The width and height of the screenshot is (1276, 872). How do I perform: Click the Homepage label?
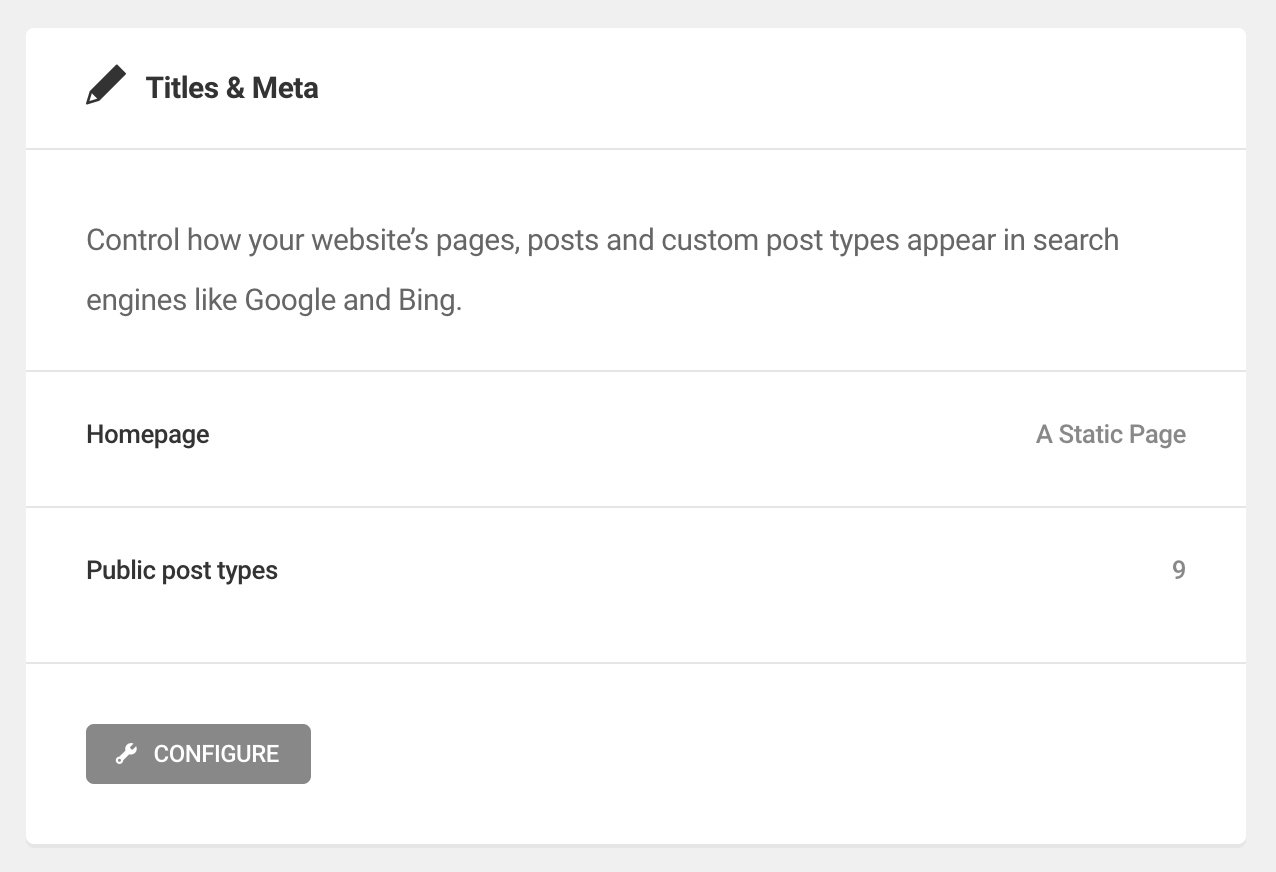pos(148,434)
